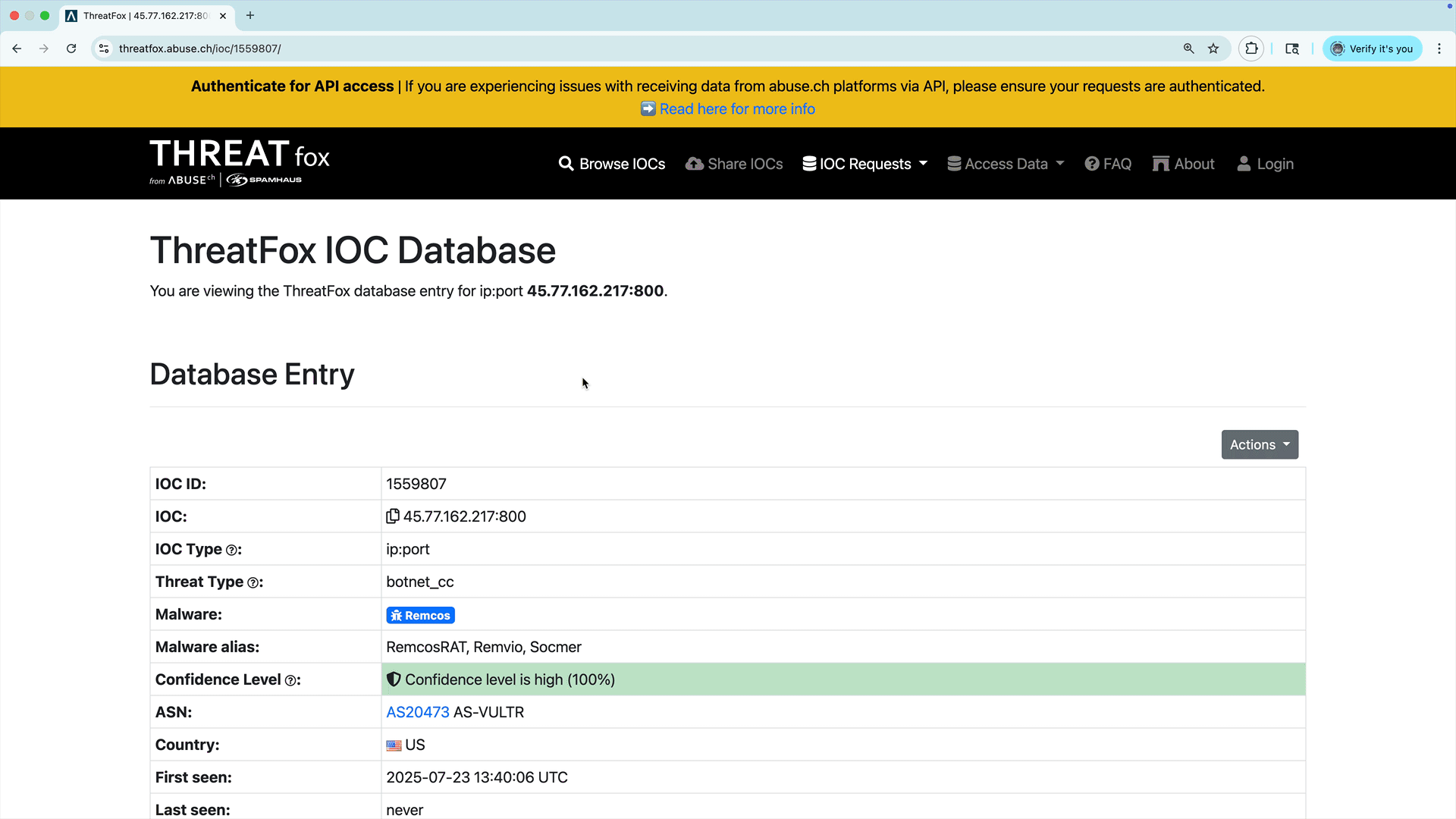Click the IOC Type help icon
Image resolution: width=1456 pixels, height=819 pixels.
tap(232, 551)
